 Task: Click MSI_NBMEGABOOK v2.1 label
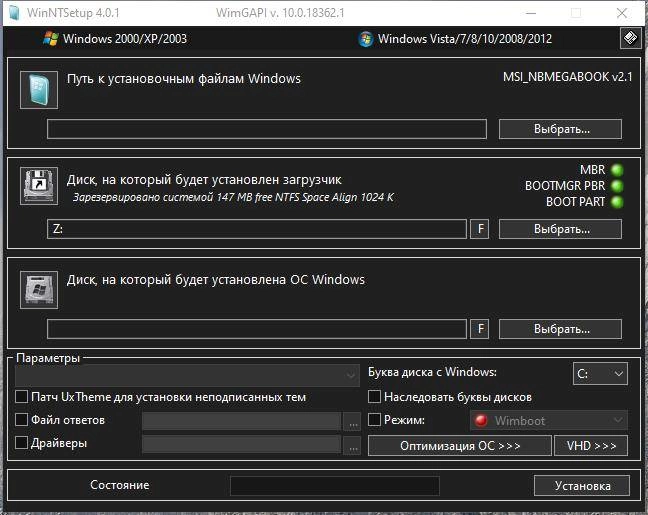567,77
